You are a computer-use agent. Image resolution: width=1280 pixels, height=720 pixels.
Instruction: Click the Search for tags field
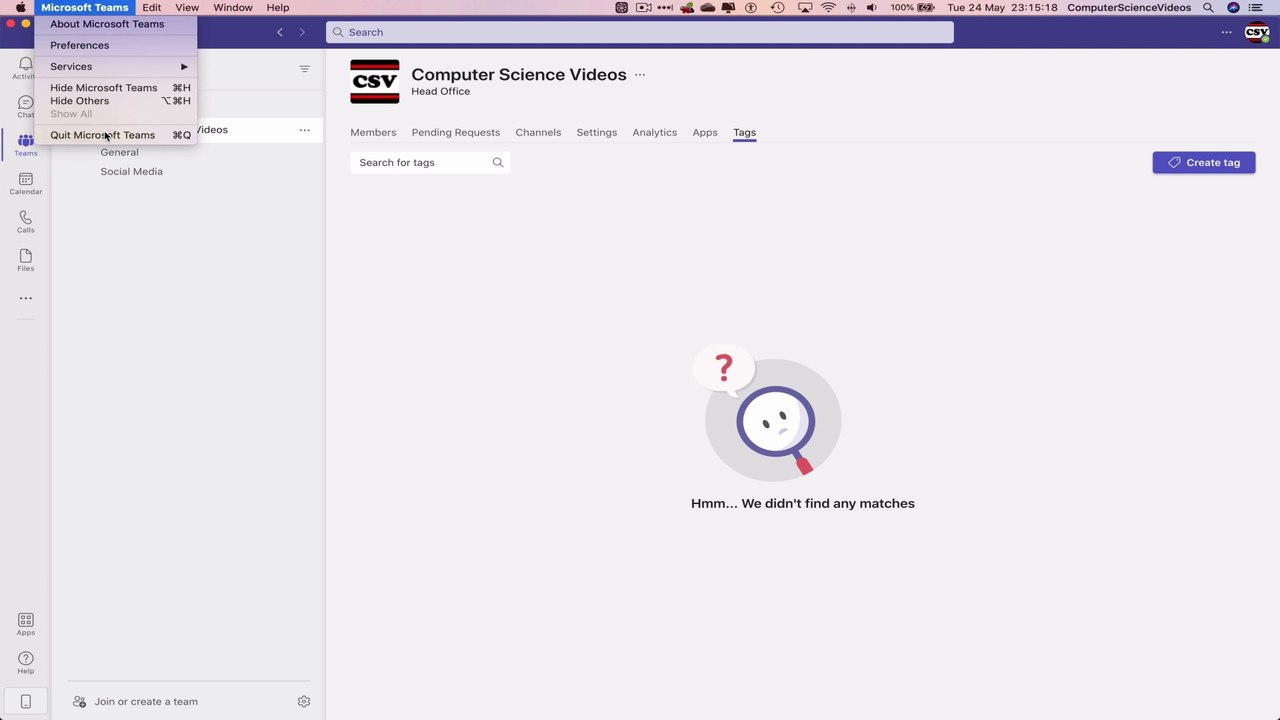[430, 162]
